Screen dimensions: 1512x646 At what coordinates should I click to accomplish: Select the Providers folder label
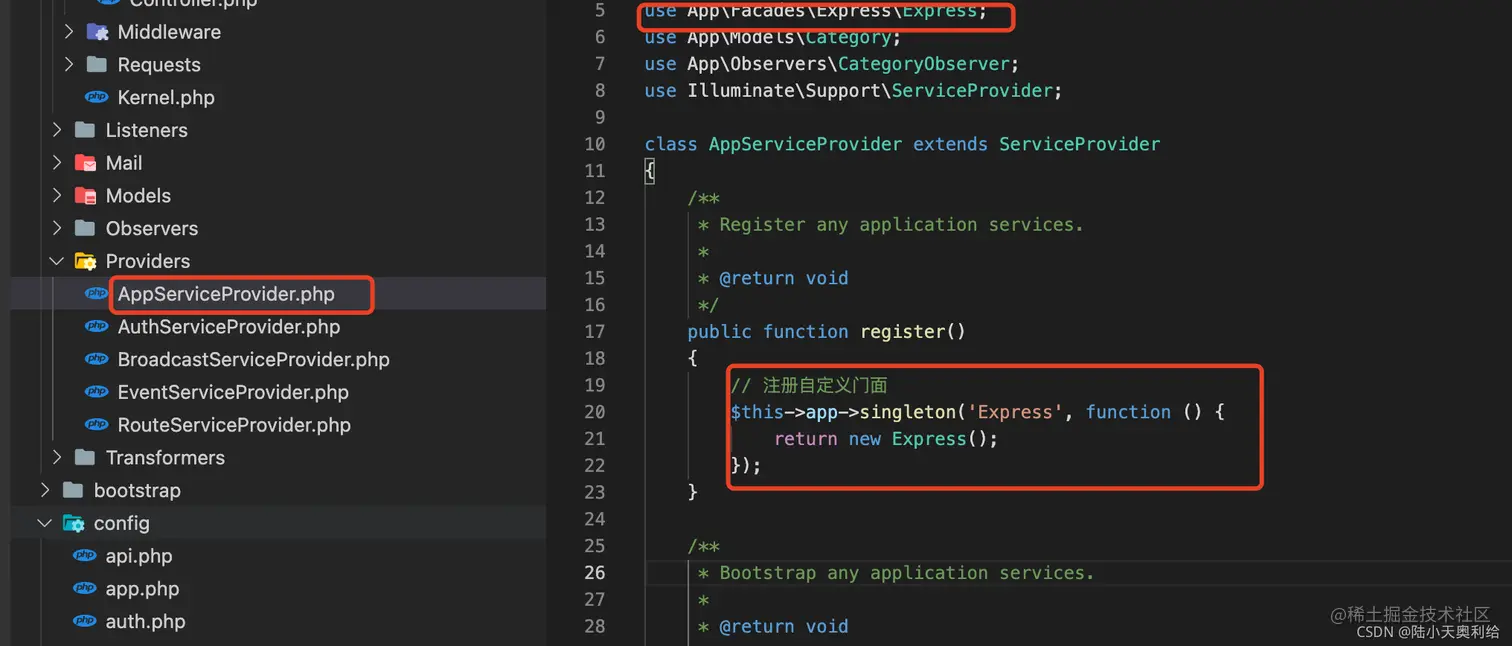coord(148,261)
